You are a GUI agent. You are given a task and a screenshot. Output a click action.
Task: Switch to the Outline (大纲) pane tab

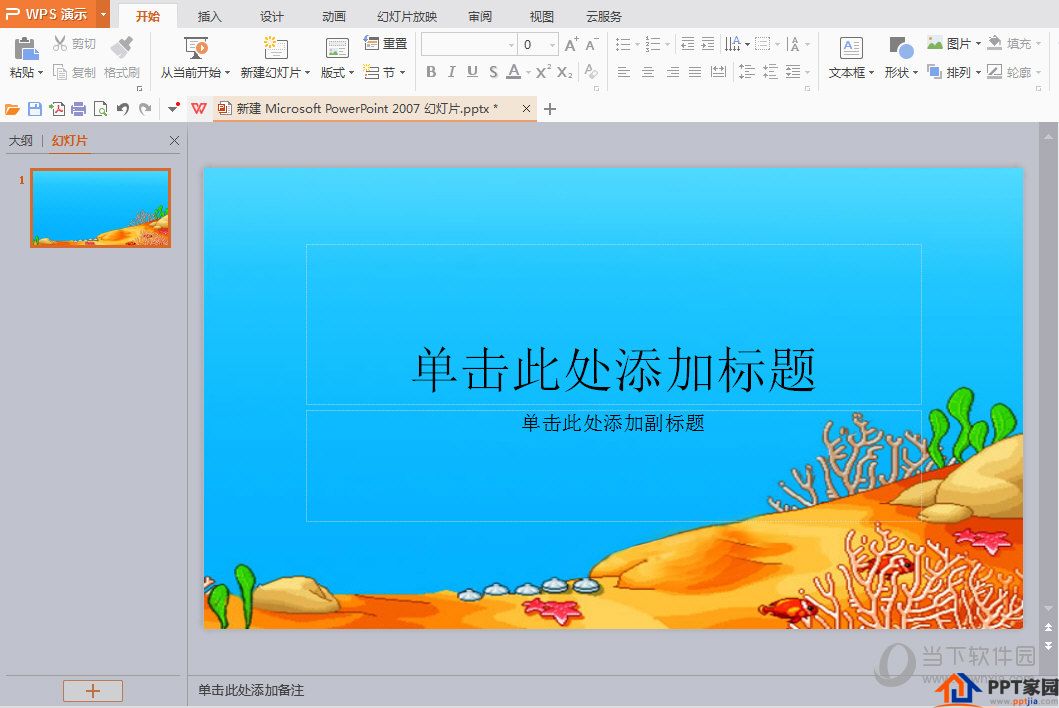click(20, 141)
